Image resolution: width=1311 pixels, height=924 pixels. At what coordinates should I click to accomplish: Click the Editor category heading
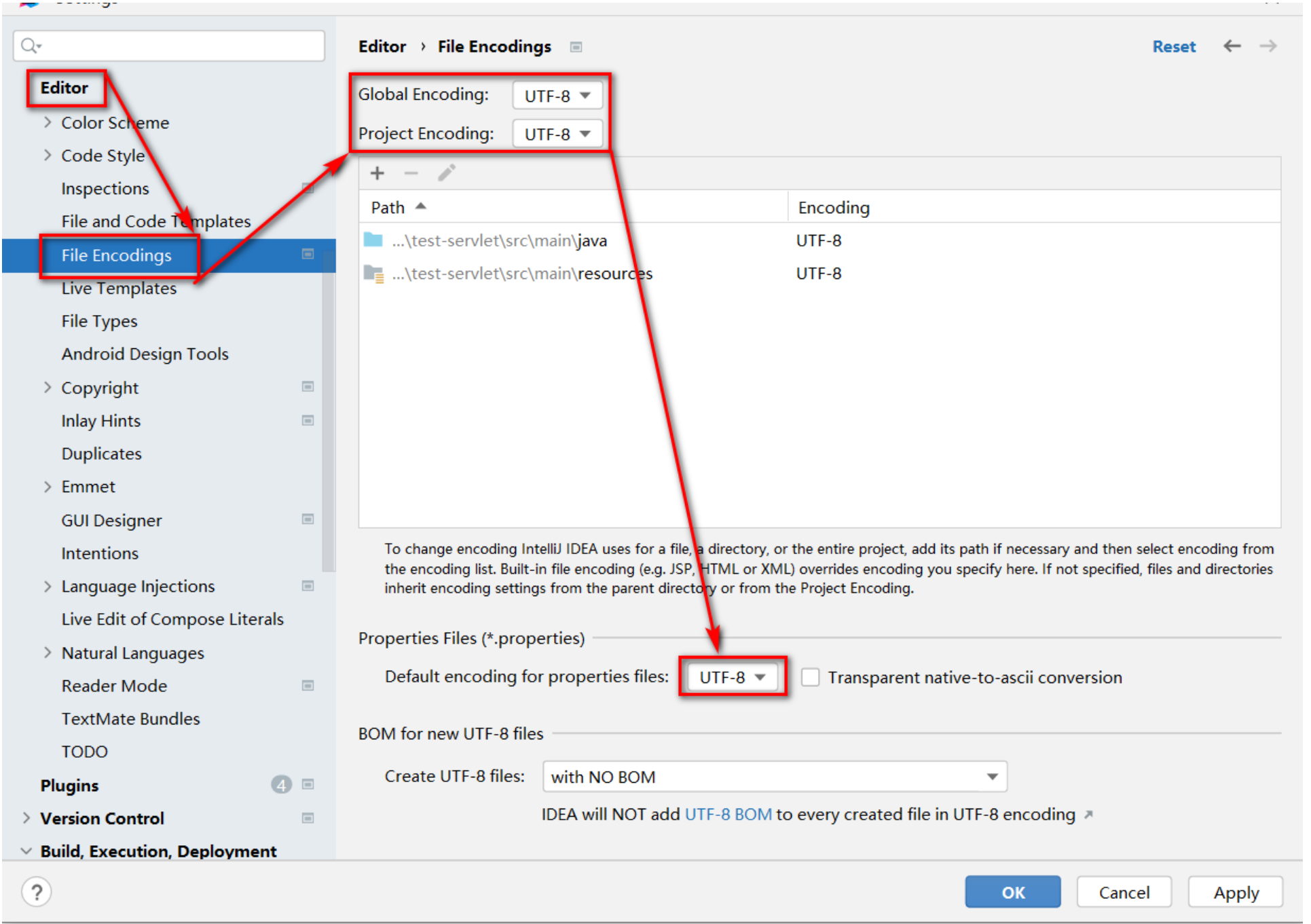(64, 88)
